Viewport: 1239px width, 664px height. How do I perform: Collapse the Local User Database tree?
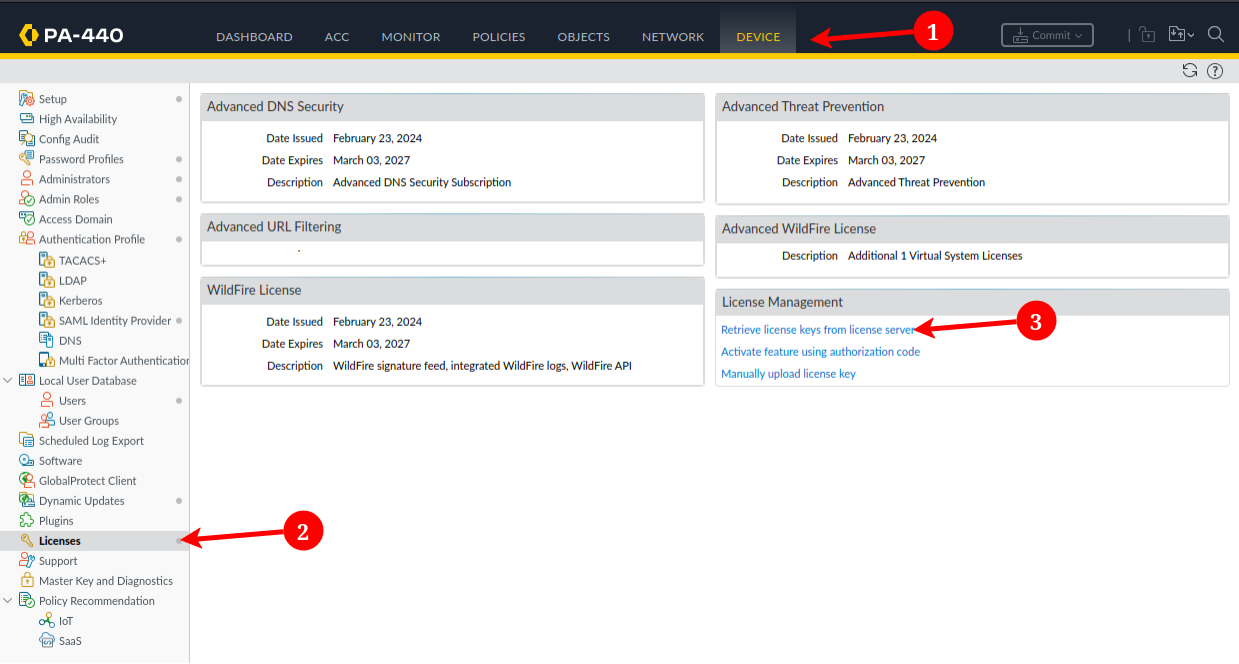point(8,381)
